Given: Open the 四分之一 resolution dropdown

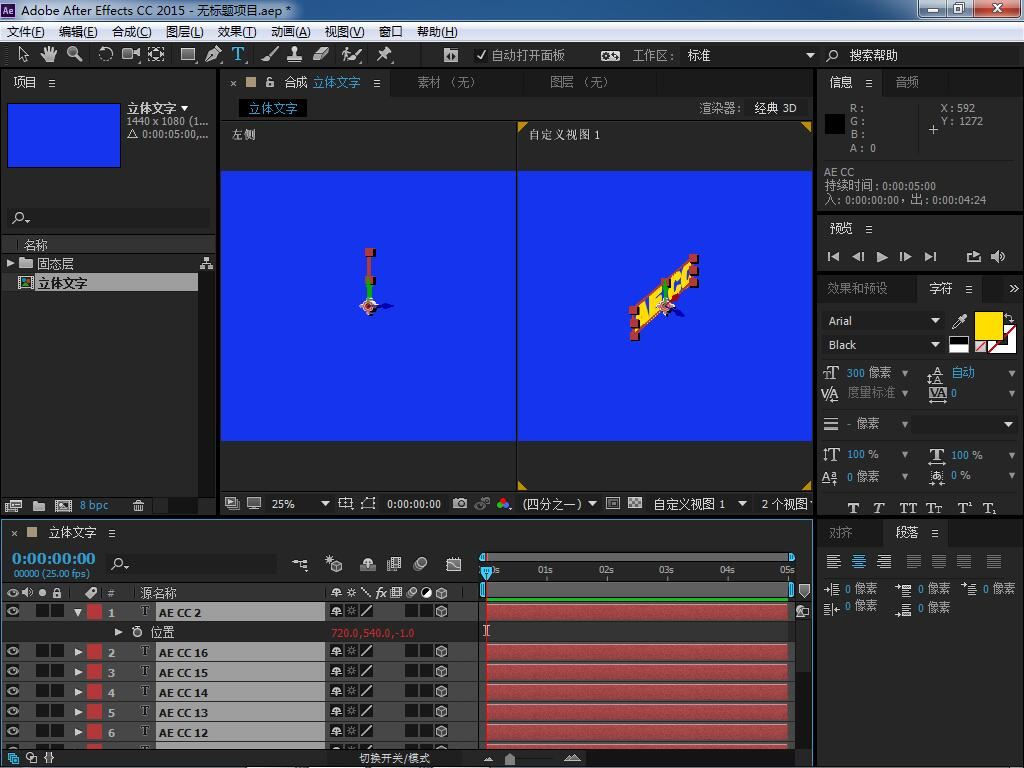Looking at the screenshot, I should pyautogui.click(x=559, y=504).
